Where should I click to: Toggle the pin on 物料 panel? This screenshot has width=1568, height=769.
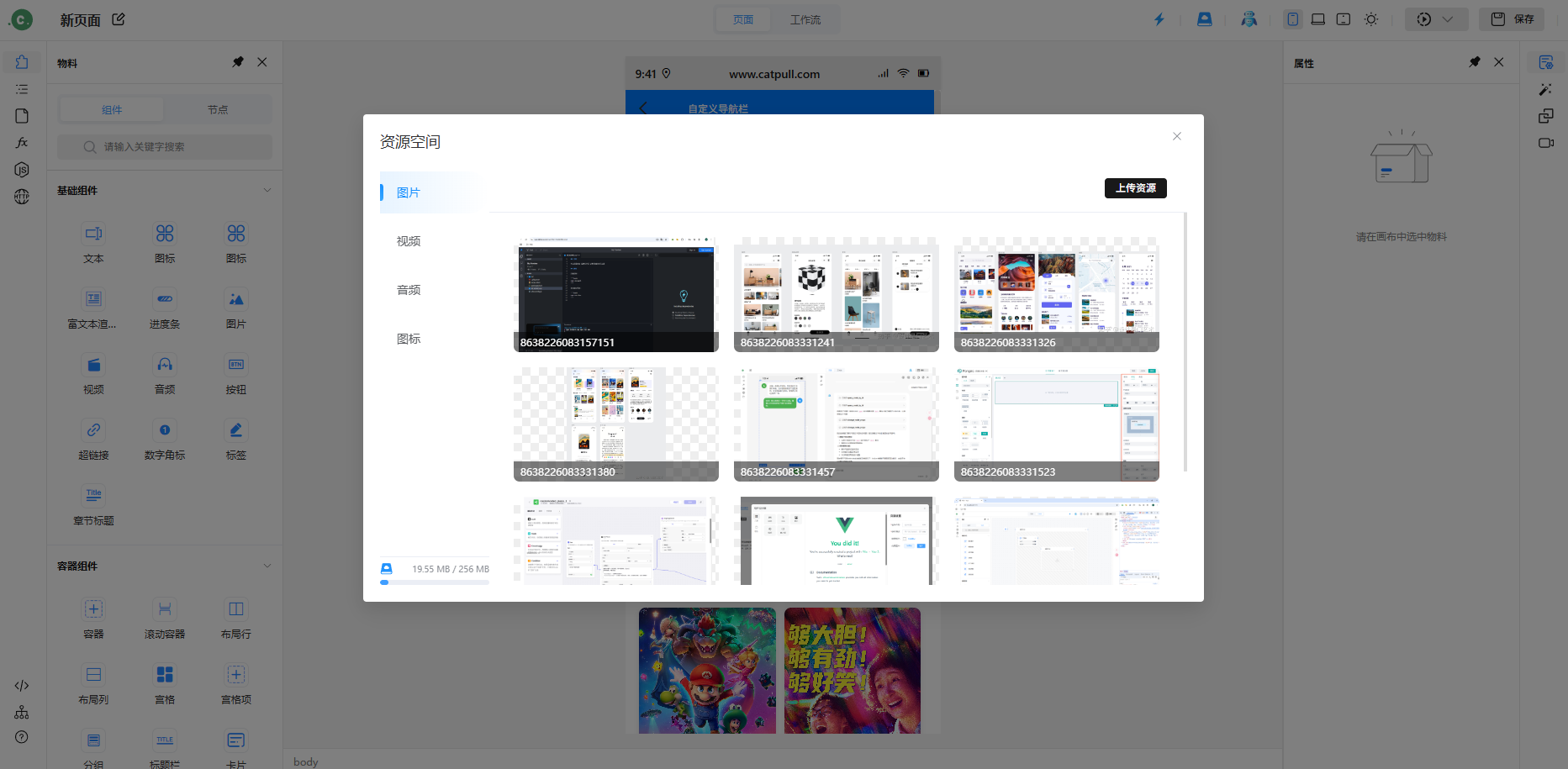click(238, 62)
